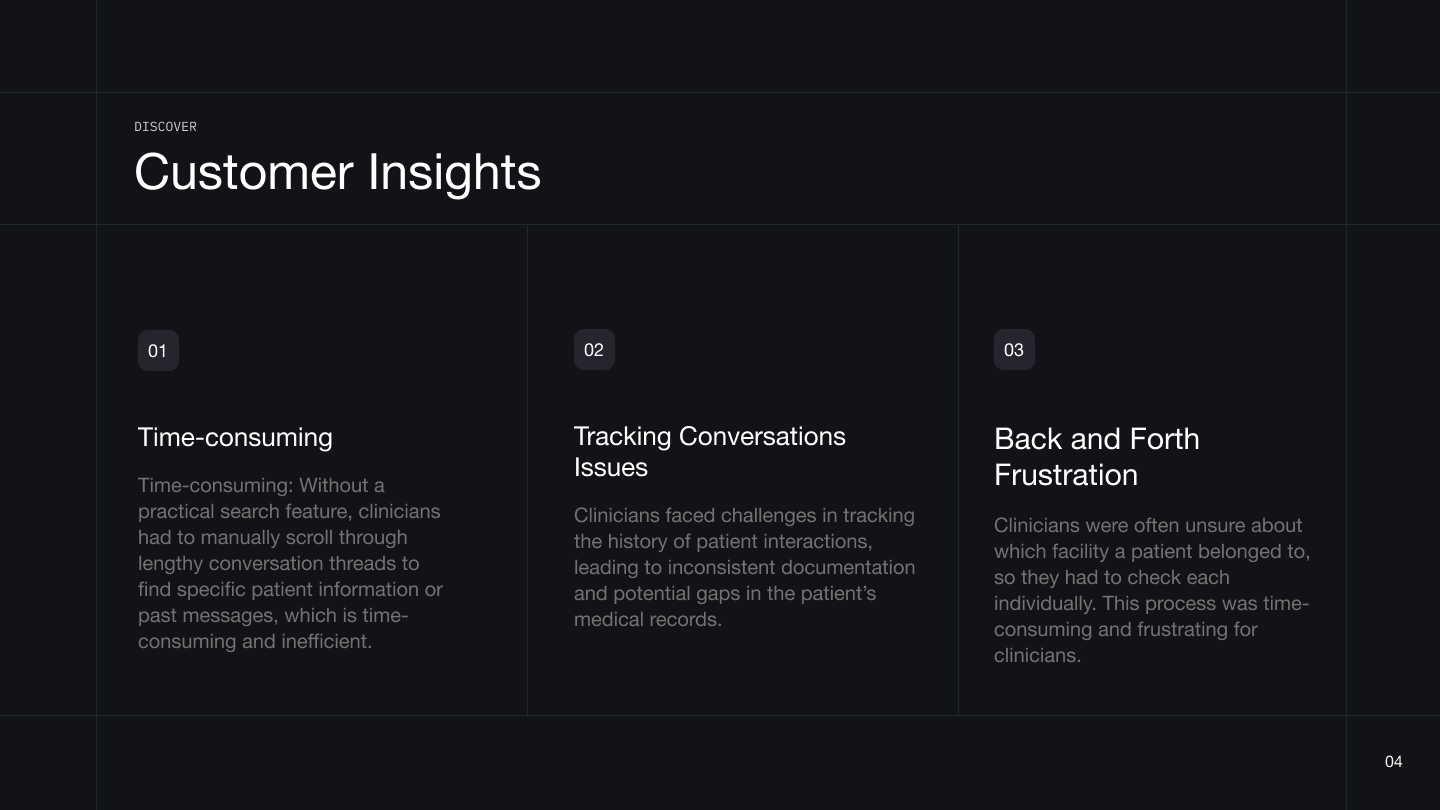Click the paragraph about manually scrolling threads
Viewport: 1440px width, 810px height.
(290, 563)
